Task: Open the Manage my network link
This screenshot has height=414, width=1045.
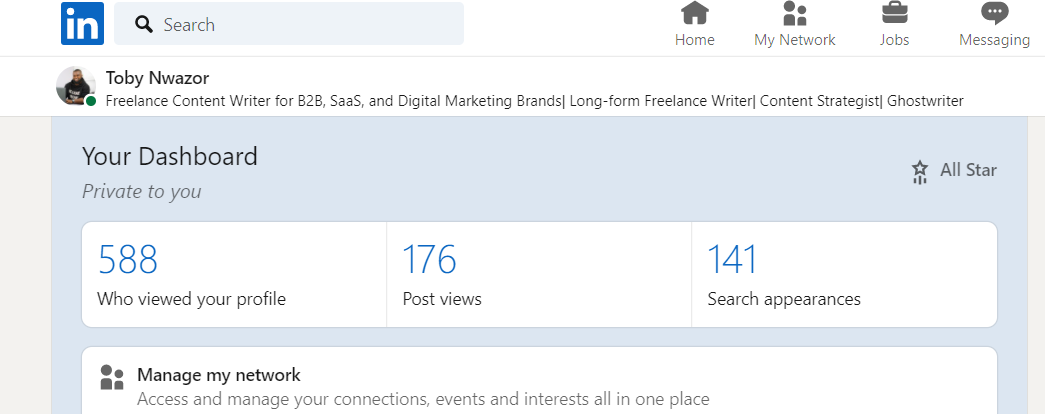Action: click(x=219, y=376)
